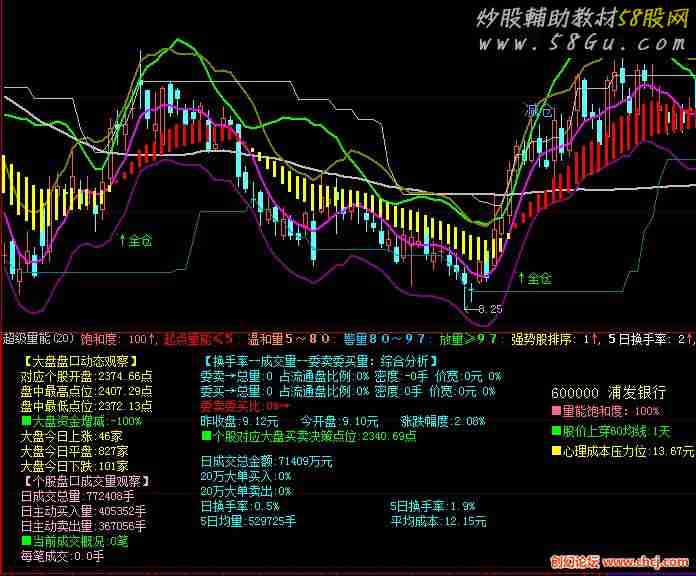Click the 5日均量:529725手 value

coord(248,521)
